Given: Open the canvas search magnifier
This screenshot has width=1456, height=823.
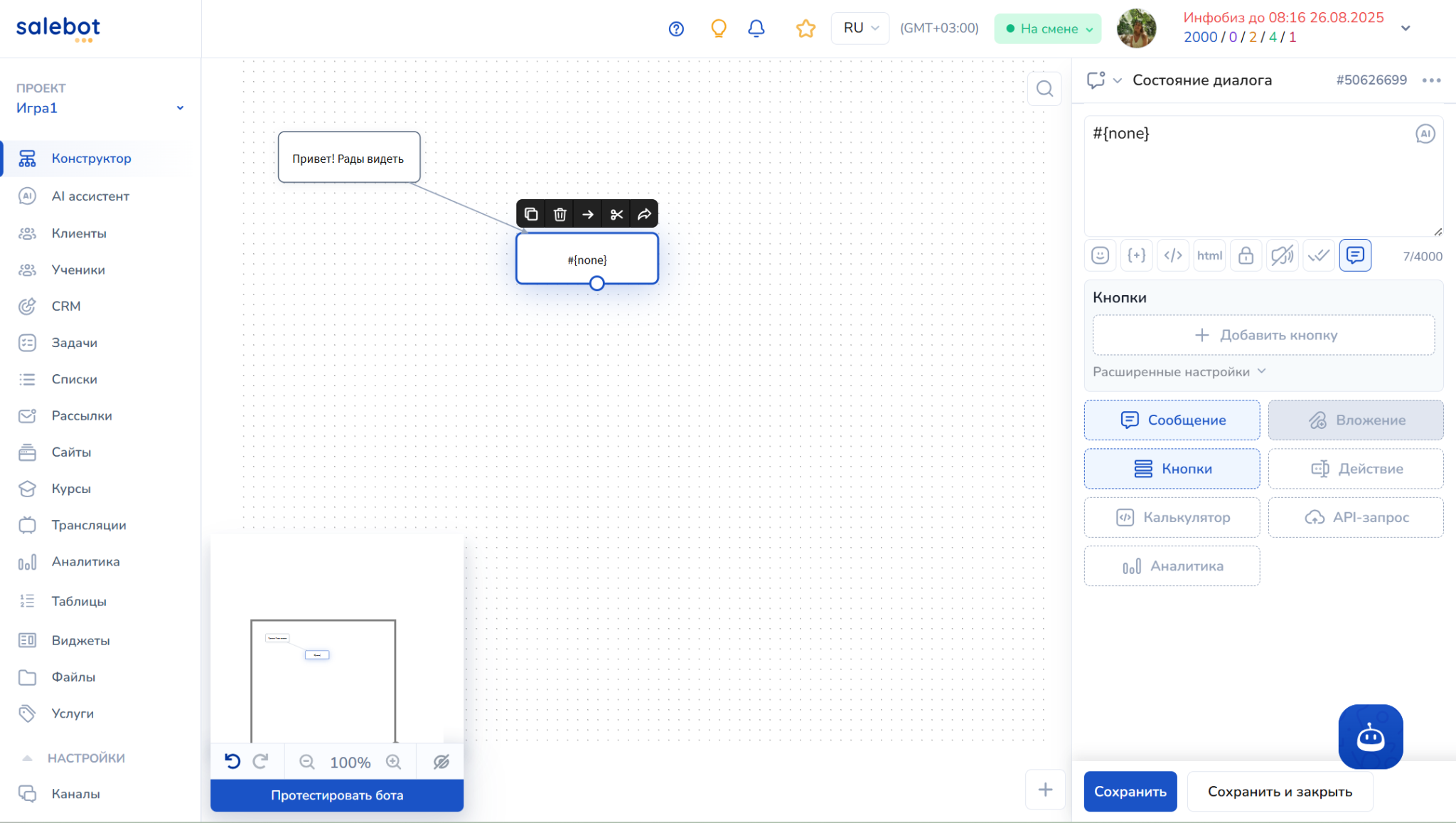Looking at the screenshot, I should [1044, 89].
